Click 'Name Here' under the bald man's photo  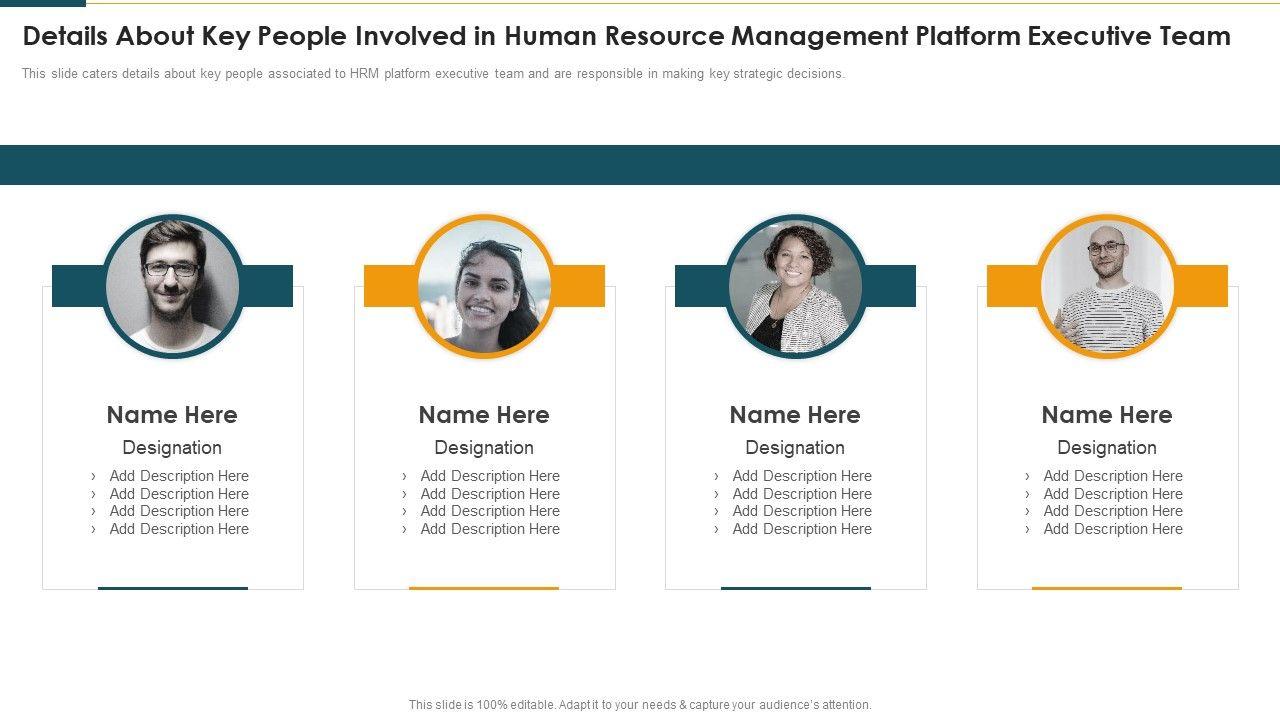[1107, 415]
